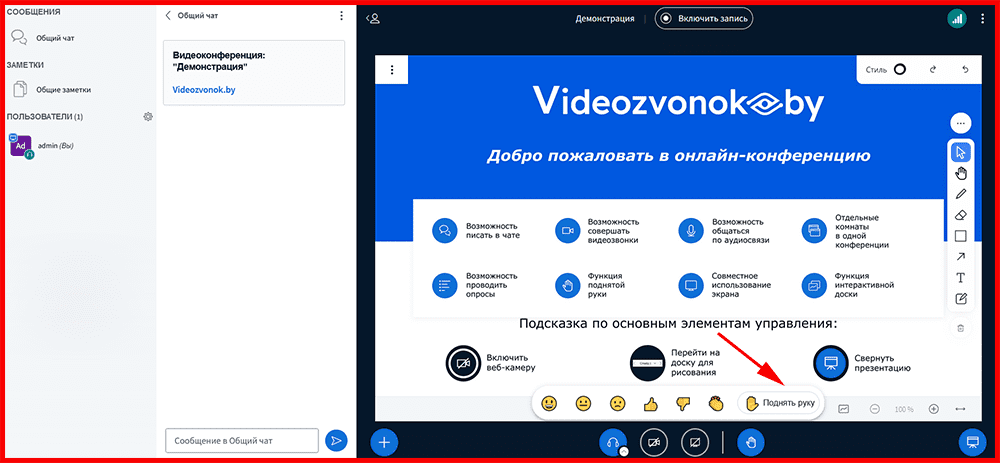
Task: Toggle audio with the headphones button
Action: tap(613, 441)
